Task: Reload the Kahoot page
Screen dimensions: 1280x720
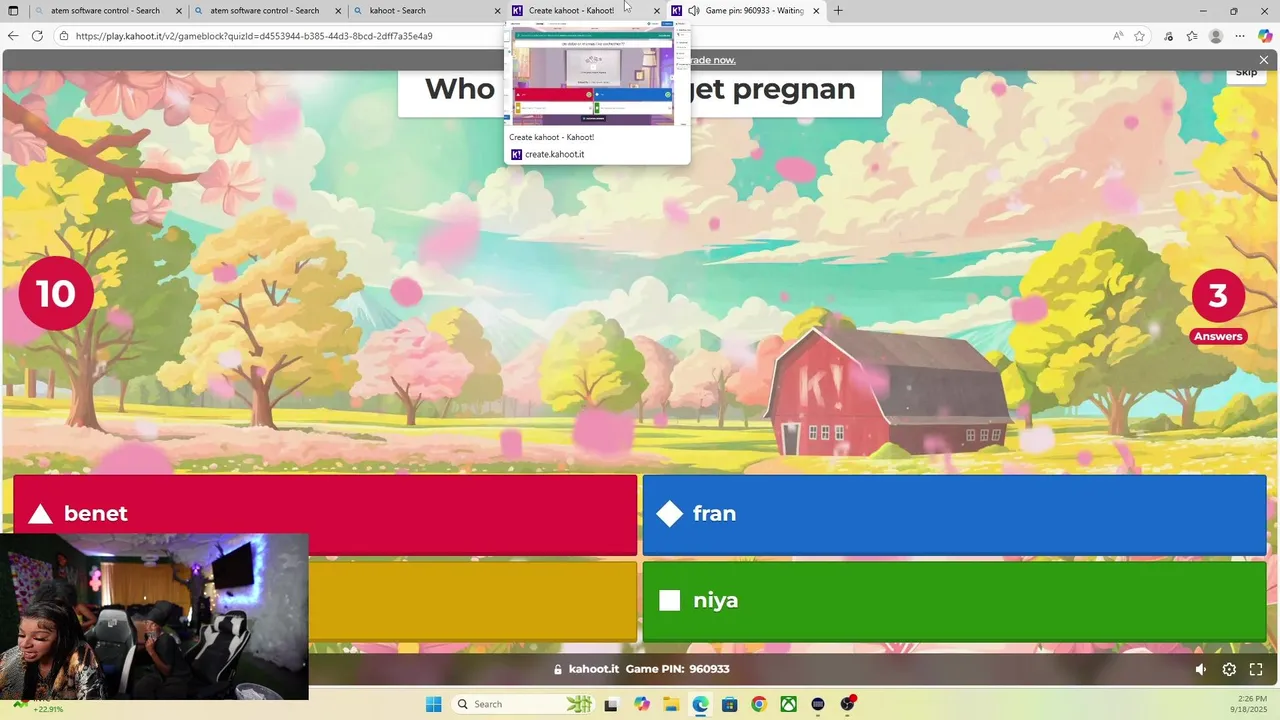Action: (x=37, y=36)
